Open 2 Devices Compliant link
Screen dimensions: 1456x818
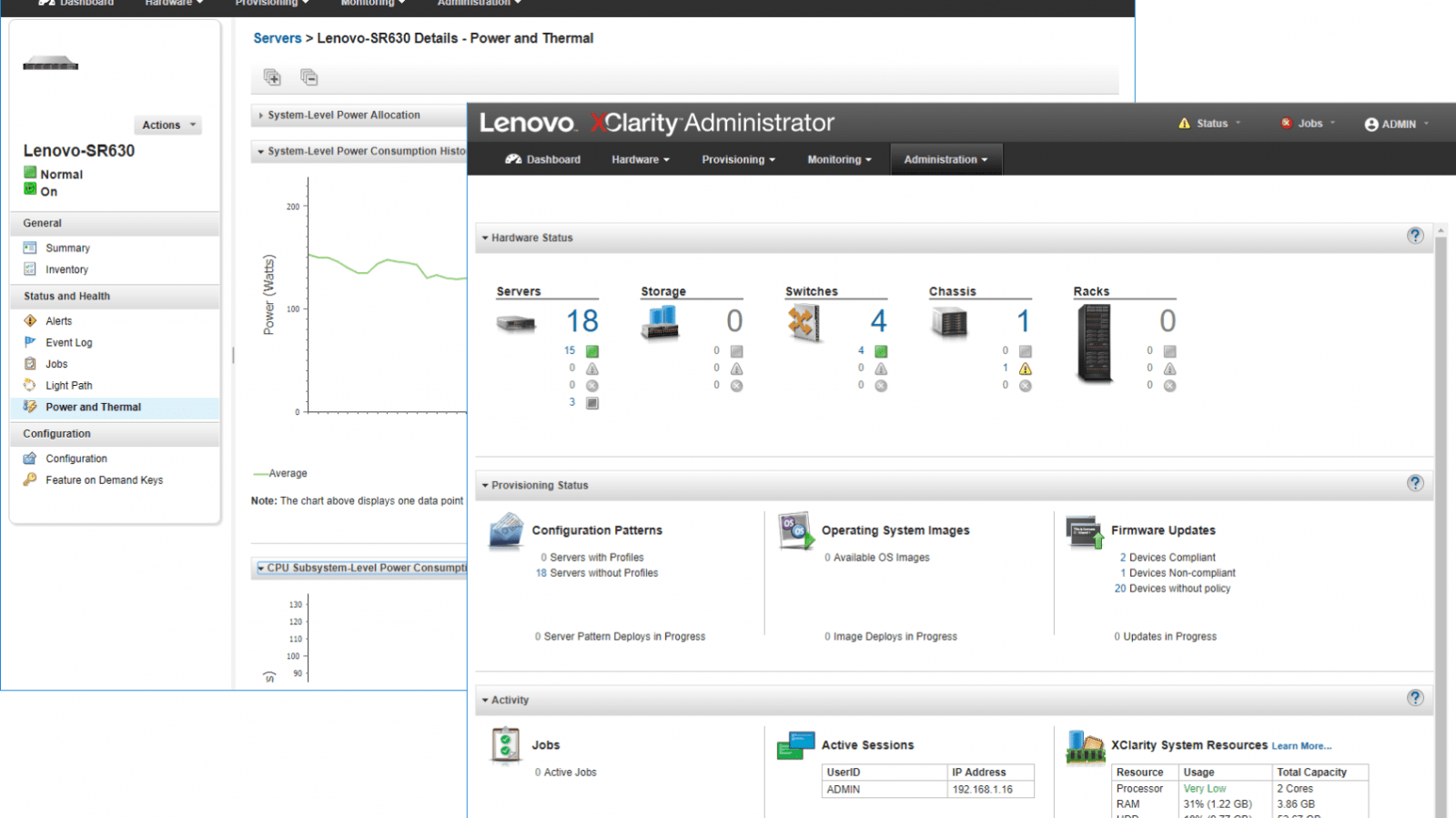click(1168, 558)
